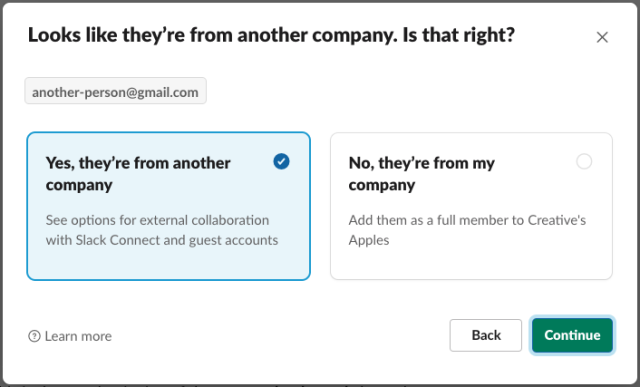
Task: Click the blue checkmark on the Yes option
Action: pos(281,161)
